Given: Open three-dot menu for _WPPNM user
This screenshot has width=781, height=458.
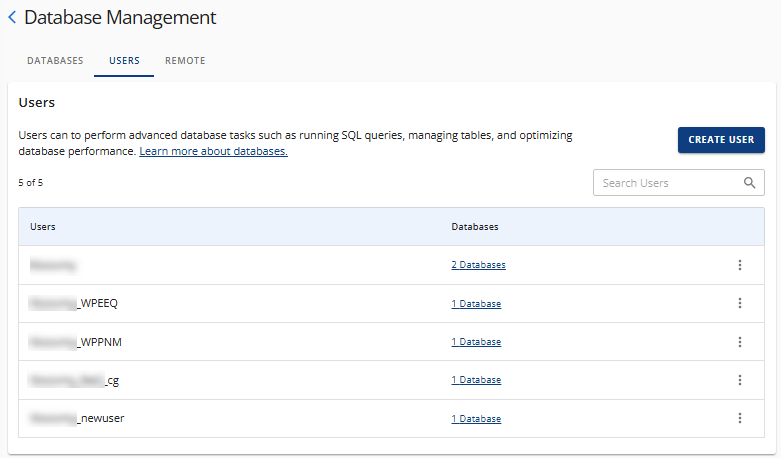Looking at the screenshot, I should tap(740, 342).
